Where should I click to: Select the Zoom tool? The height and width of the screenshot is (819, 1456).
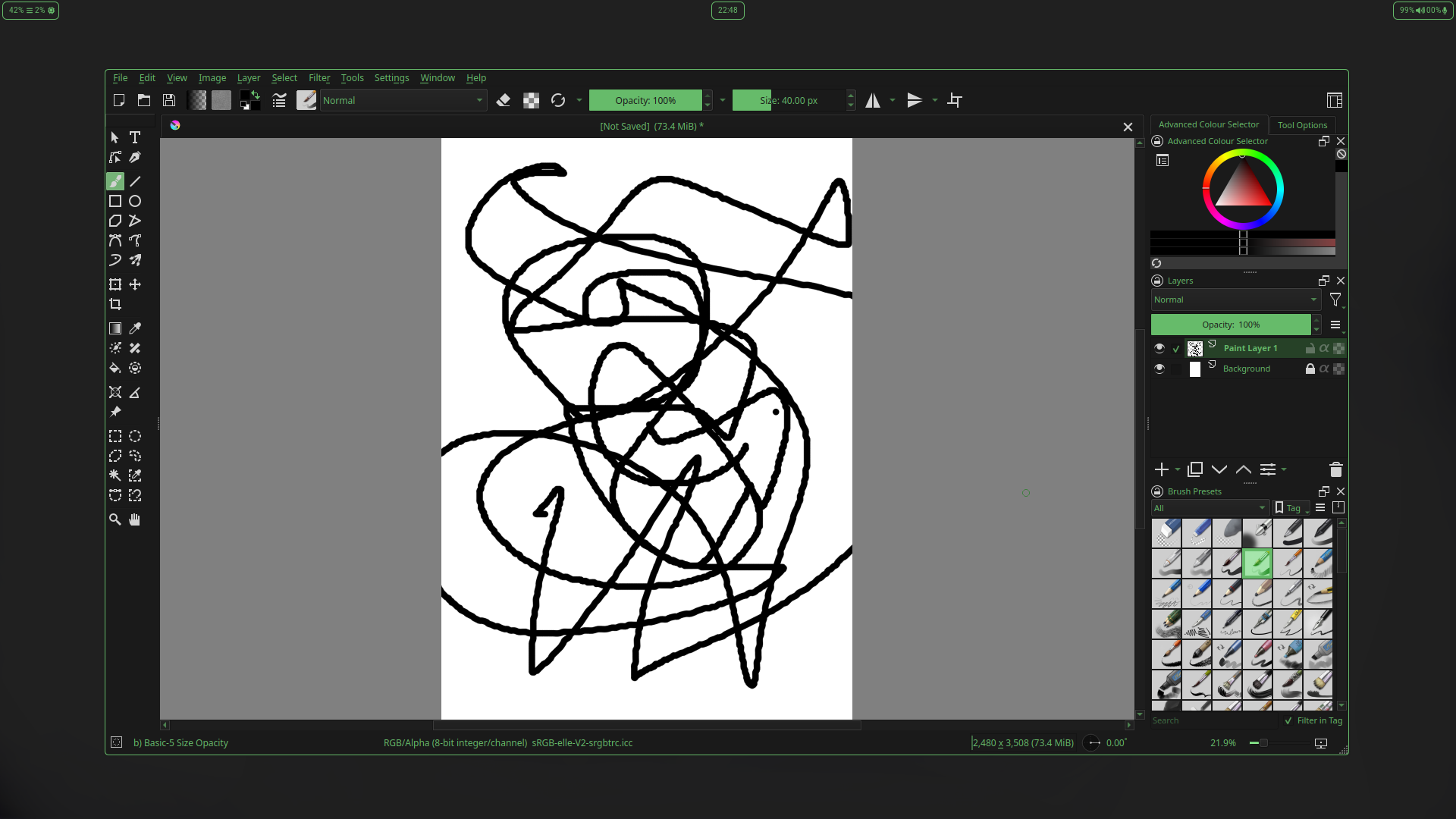(x=115, y=519)
